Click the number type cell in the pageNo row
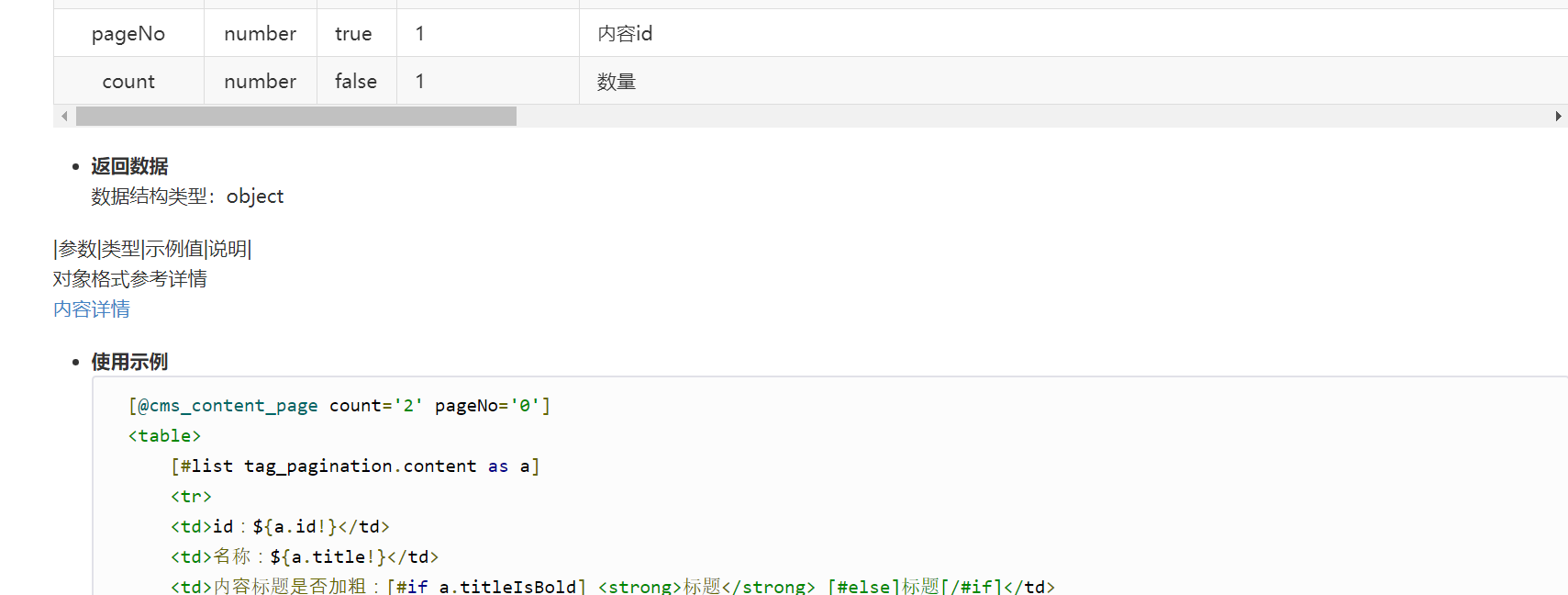 (260, 34)
